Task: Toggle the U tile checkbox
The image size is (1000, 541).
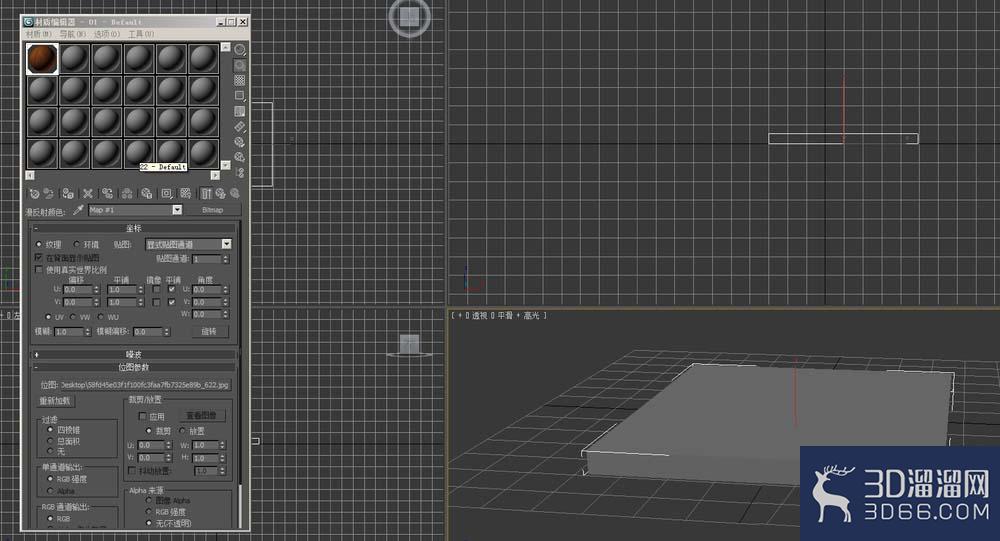Action: click(x=172, y=290)
